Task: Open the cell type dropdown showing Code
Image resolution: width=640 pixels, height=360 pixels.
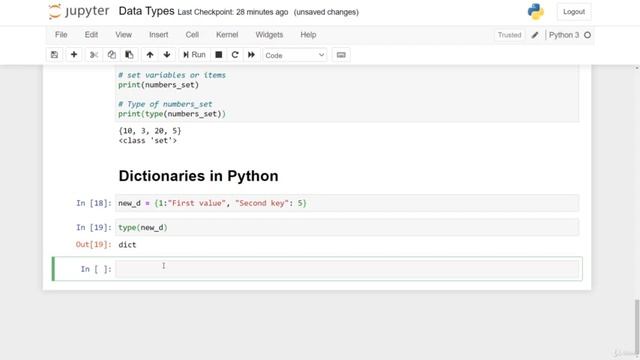Action: (x=295, y=55)
